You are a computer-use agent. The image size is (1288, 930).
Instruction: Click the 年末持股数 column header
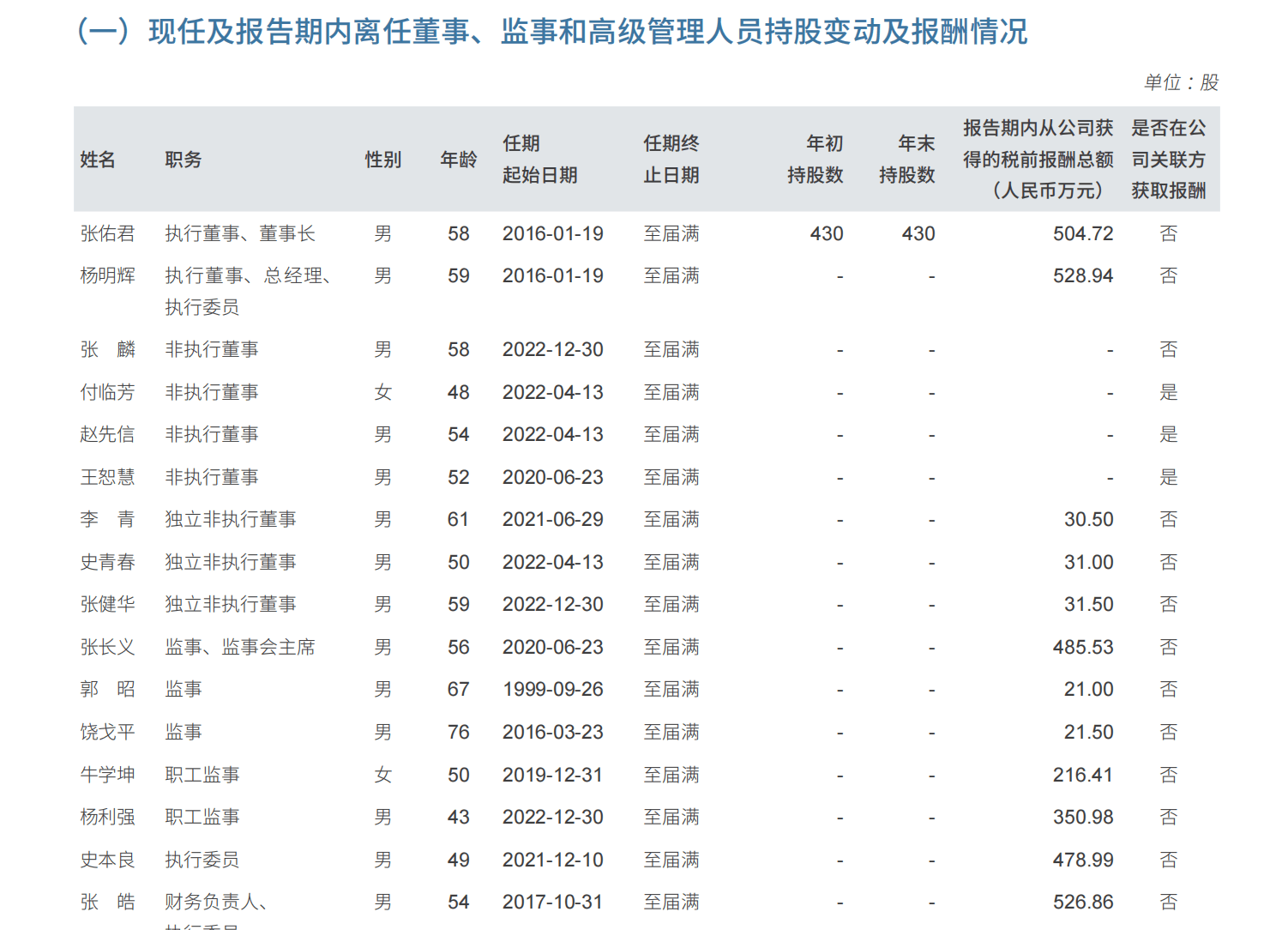click(907, 160)
